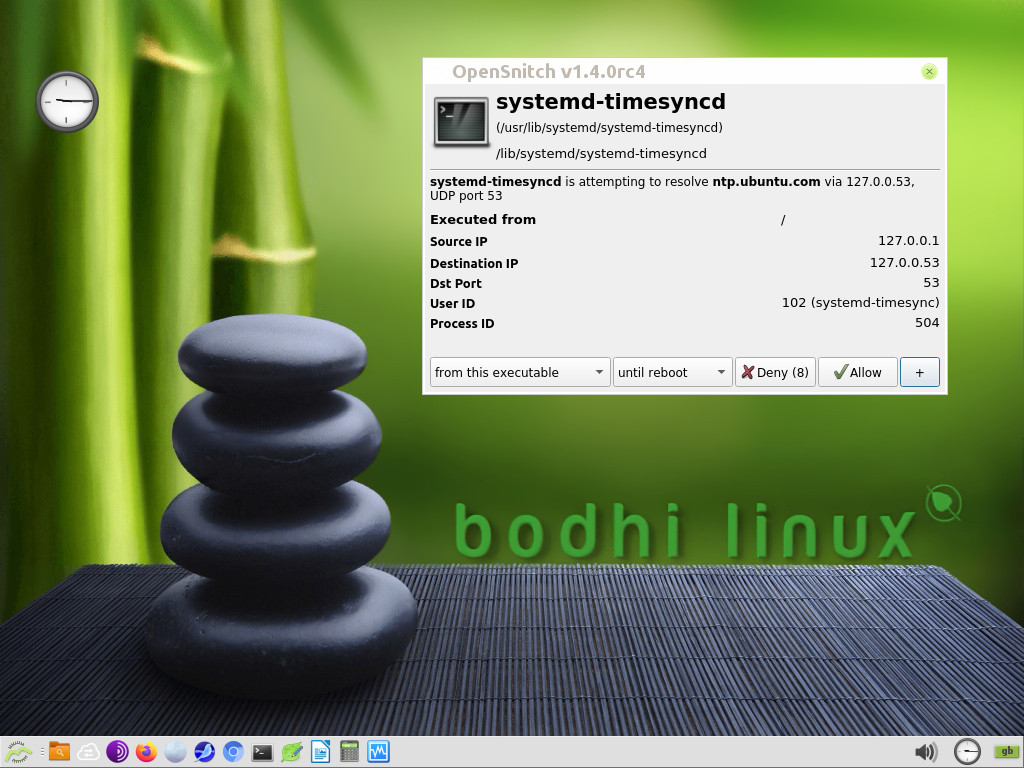Launch Firefox from the shelf
The height and width of the screenshot is (768, 1024).
click(x=146, y=752)
